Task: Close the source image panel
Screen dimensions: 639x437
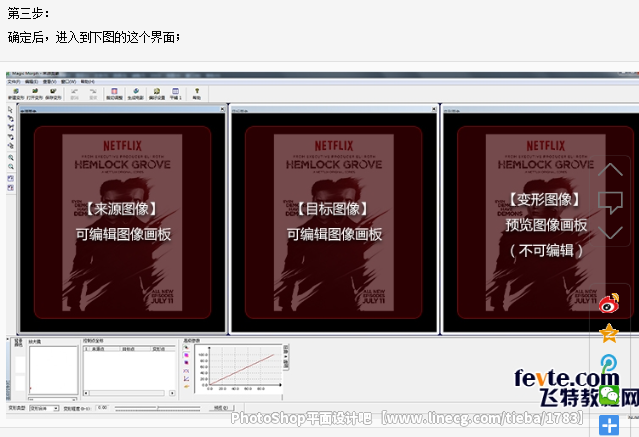Action: point(223,109)
